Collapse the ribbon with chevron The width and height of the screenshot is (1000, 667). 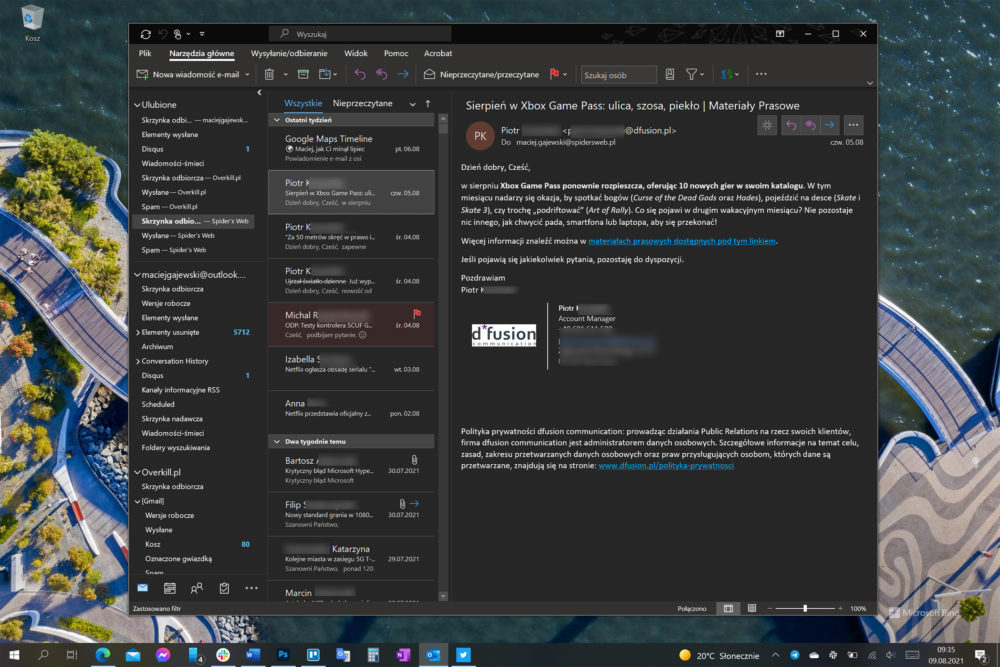[869, 84]
